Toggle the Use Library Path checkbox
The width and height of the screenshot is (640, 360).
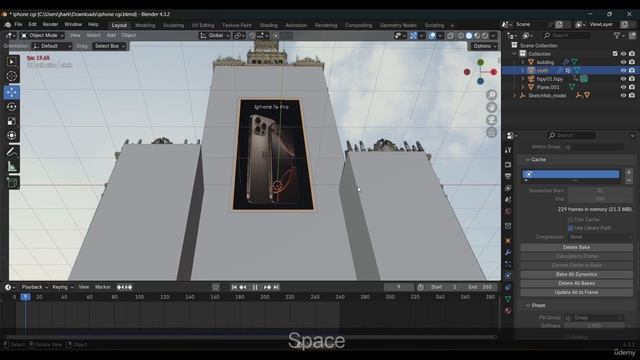571,228
